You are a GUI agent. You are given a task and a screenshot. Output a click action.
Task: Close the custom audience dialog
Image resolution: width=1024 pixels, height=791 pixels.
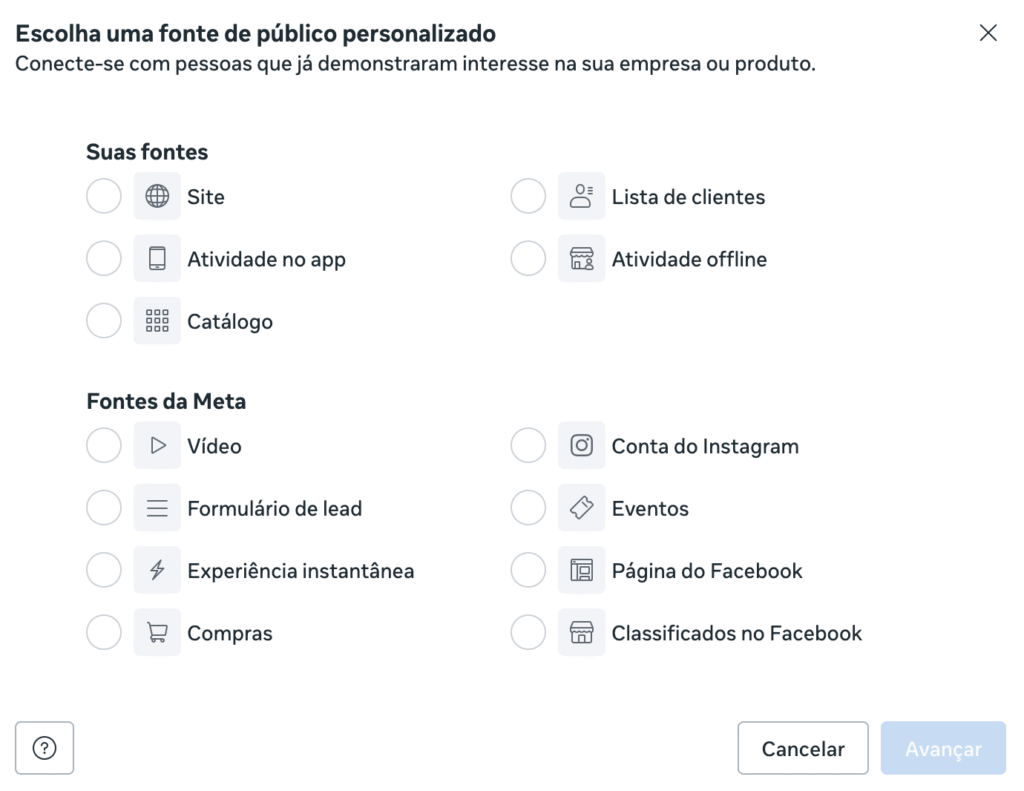click(988, 33)
